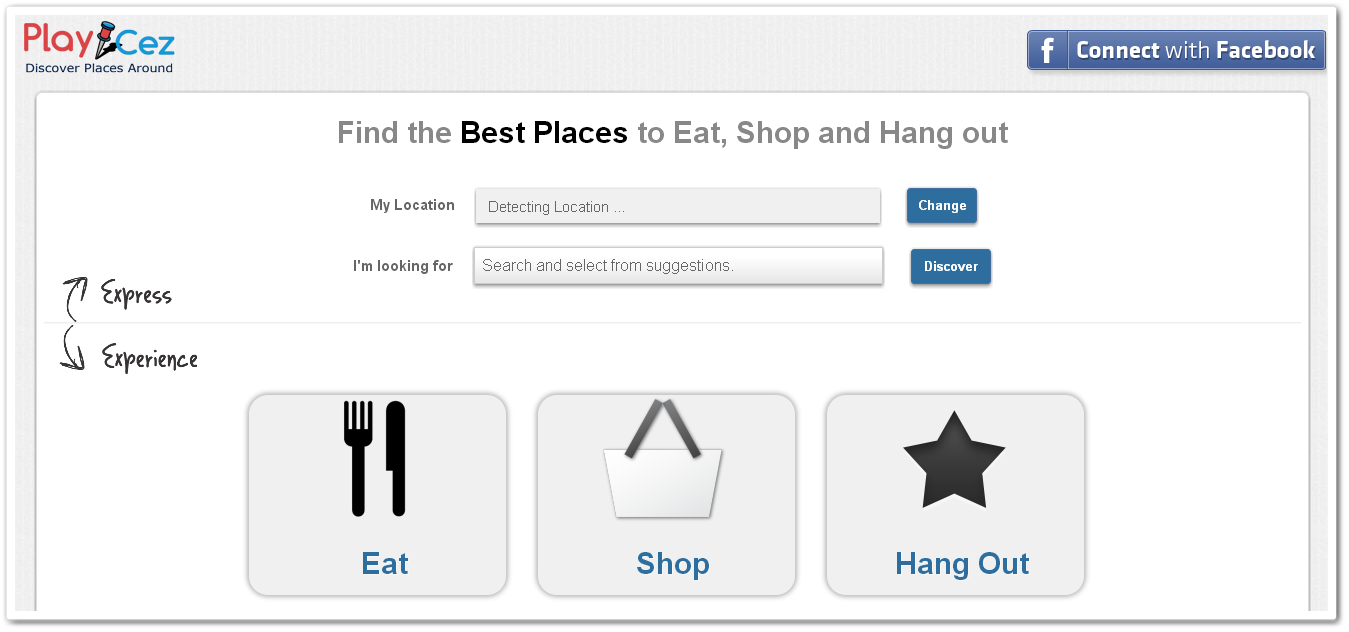Click the upward Express arrow
Image resolution: width=1349 pixels, height=632 pixels.
tap(75, 299)
